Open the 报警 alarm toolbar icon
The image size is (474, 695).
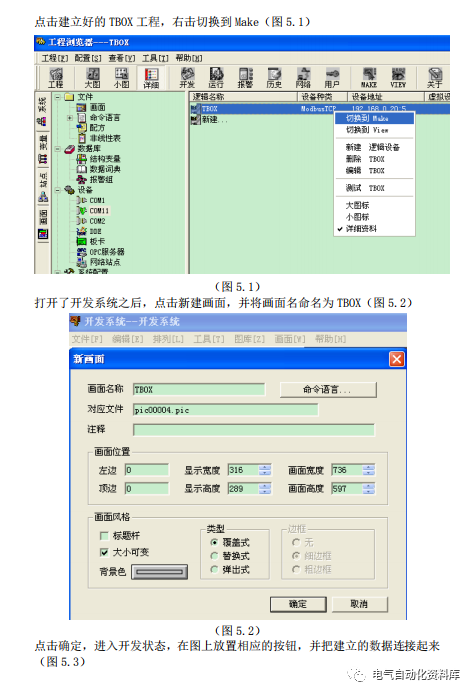[245, 78]
